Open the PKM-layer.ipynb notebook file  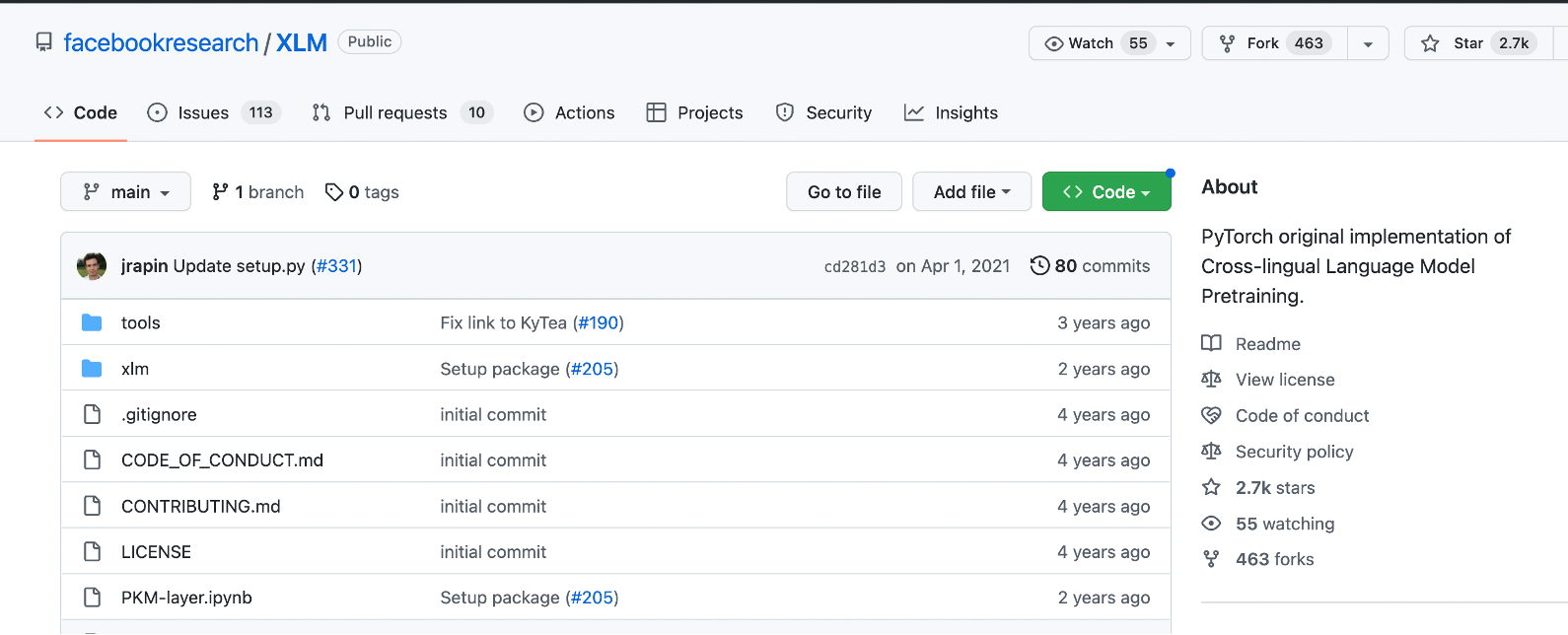186,598
